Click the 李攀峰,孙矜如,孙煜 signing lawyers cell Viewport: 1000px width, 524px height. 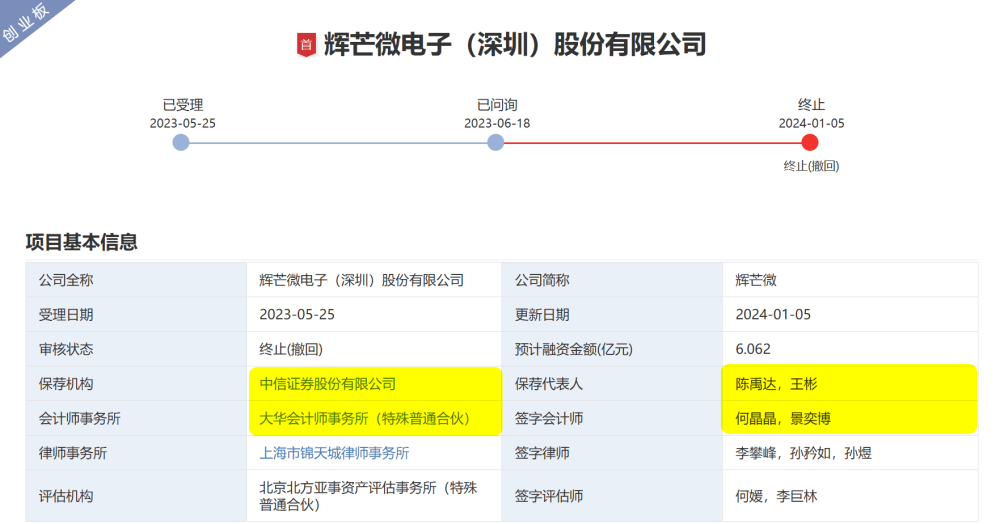(803, 453)
